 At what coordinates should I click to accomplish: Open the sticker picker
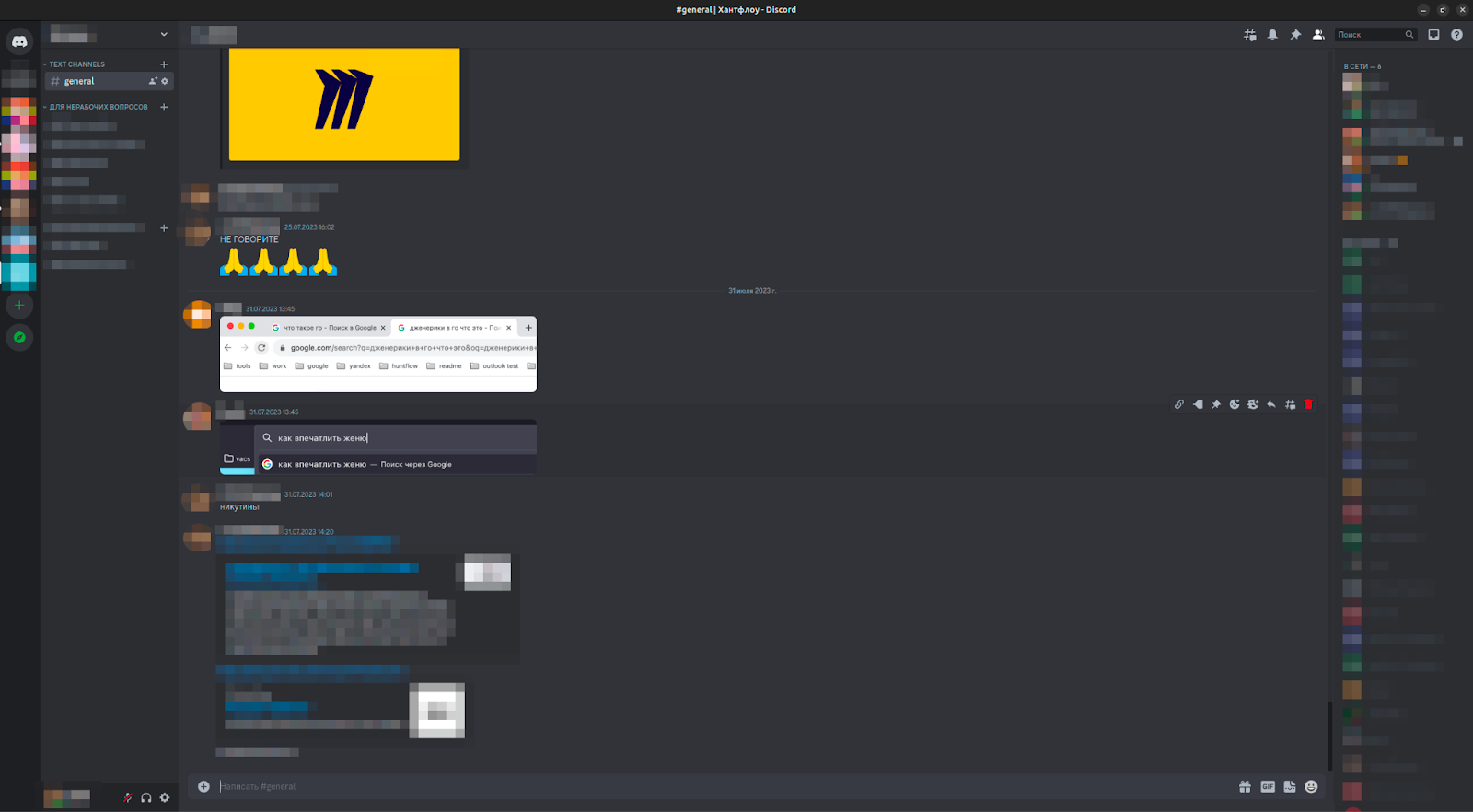(1290, 786)
